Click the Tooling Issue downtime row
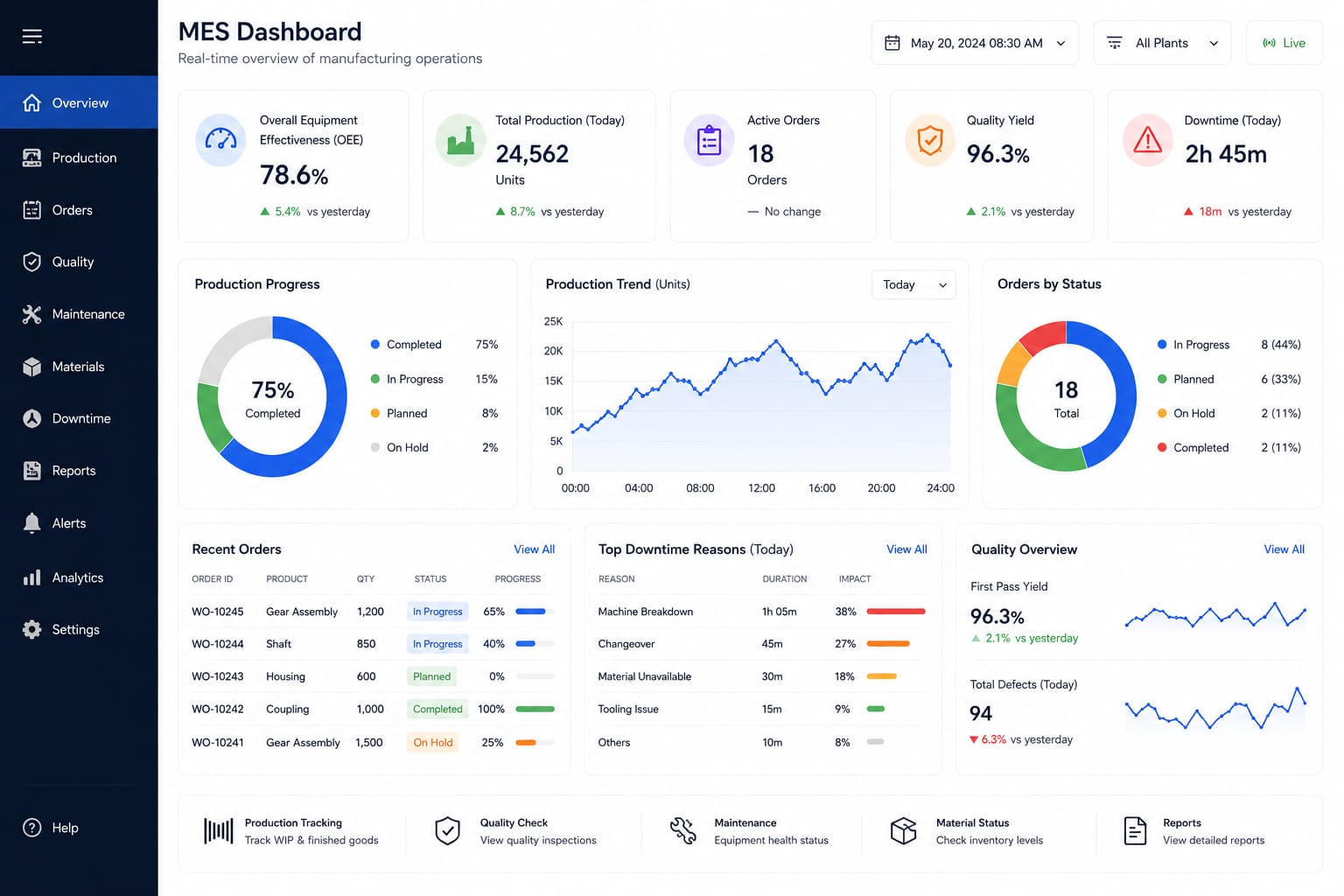The width and height of the screenshot is (1344, 896). [x=762, y=710]
